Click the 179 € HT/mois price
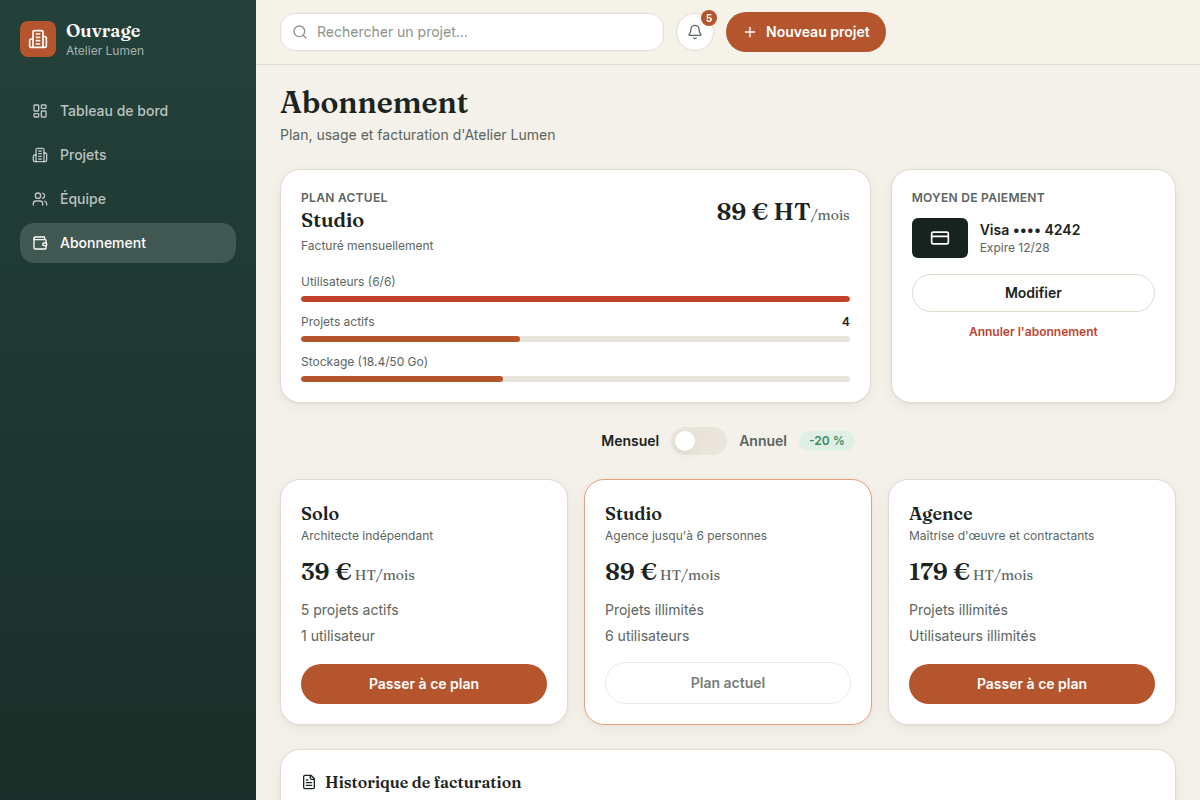The image size is (1200, 800). tap(971, 572)
